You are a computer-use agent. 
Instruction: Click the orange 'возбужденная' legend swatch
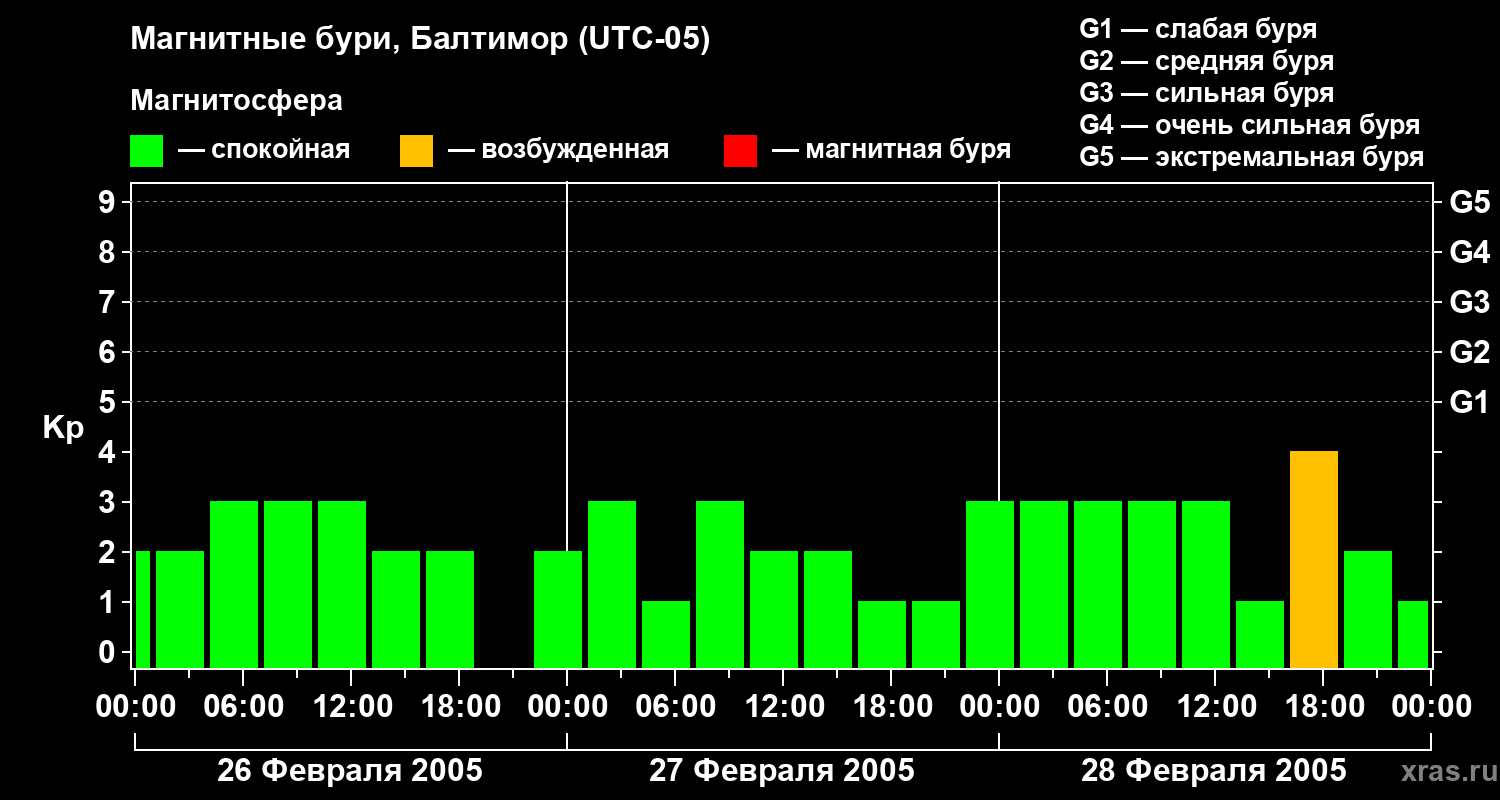[416, 151]
